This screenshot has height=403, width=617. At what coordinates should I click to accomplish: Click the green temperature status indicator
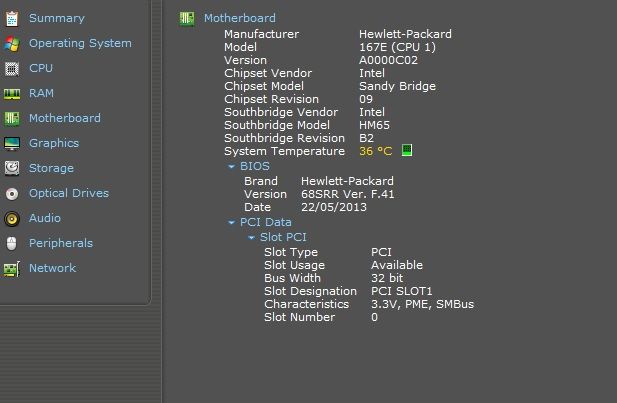pos(407,151)
